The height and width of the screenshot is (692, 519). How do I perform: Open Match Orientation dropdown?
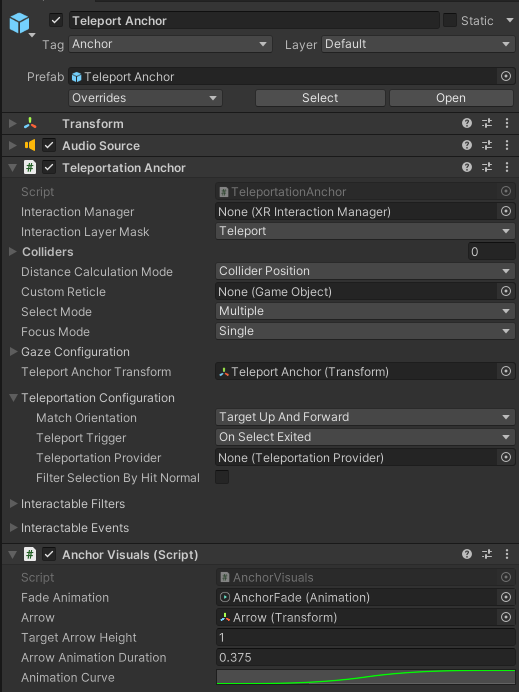[x=365, y=417]
